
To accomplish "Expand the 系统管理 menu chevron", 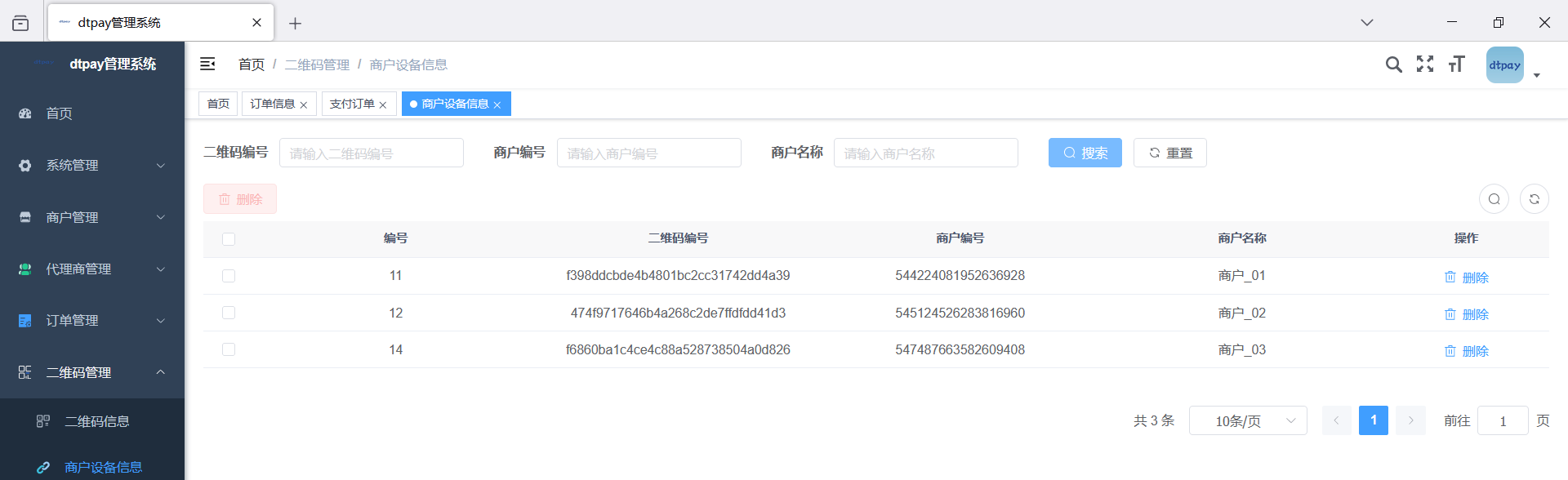I will (x=161, y=166).
